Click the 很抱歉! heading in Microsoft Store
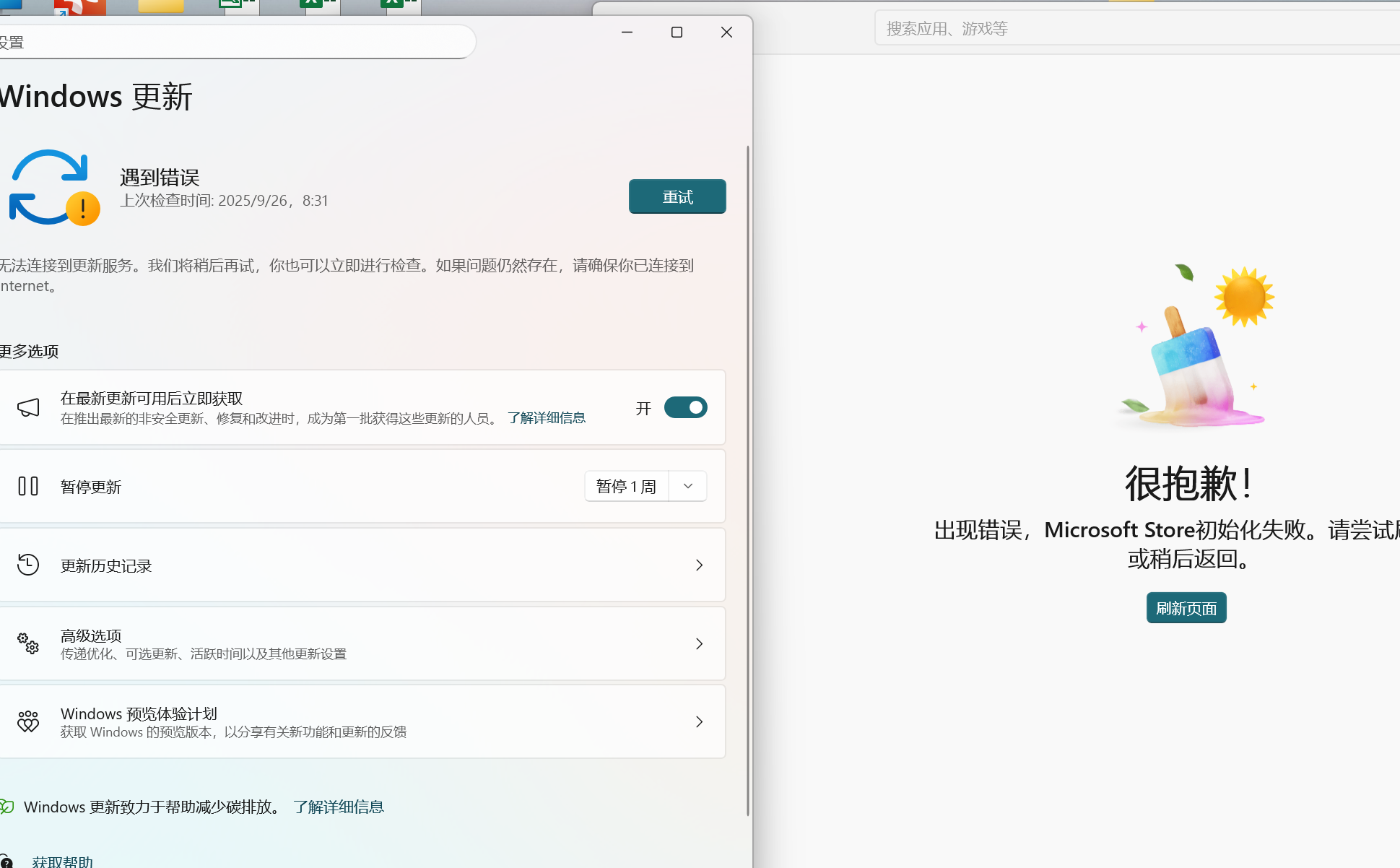This screenshot has width=1400, height=868. point(1188,483)
